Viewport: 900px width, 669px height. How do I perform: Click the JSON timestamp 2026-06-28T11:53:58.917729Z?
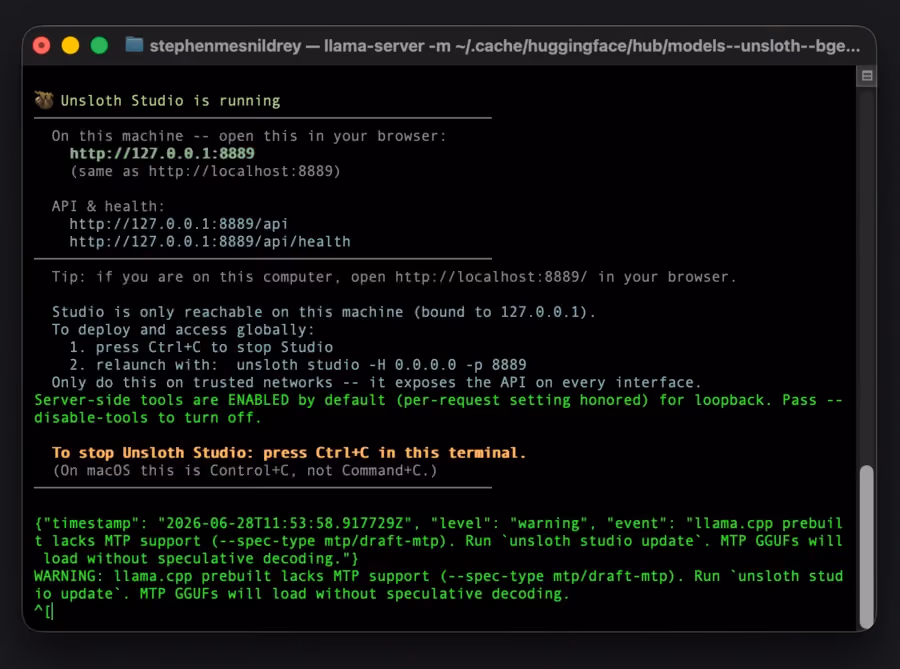click(285, 523)
